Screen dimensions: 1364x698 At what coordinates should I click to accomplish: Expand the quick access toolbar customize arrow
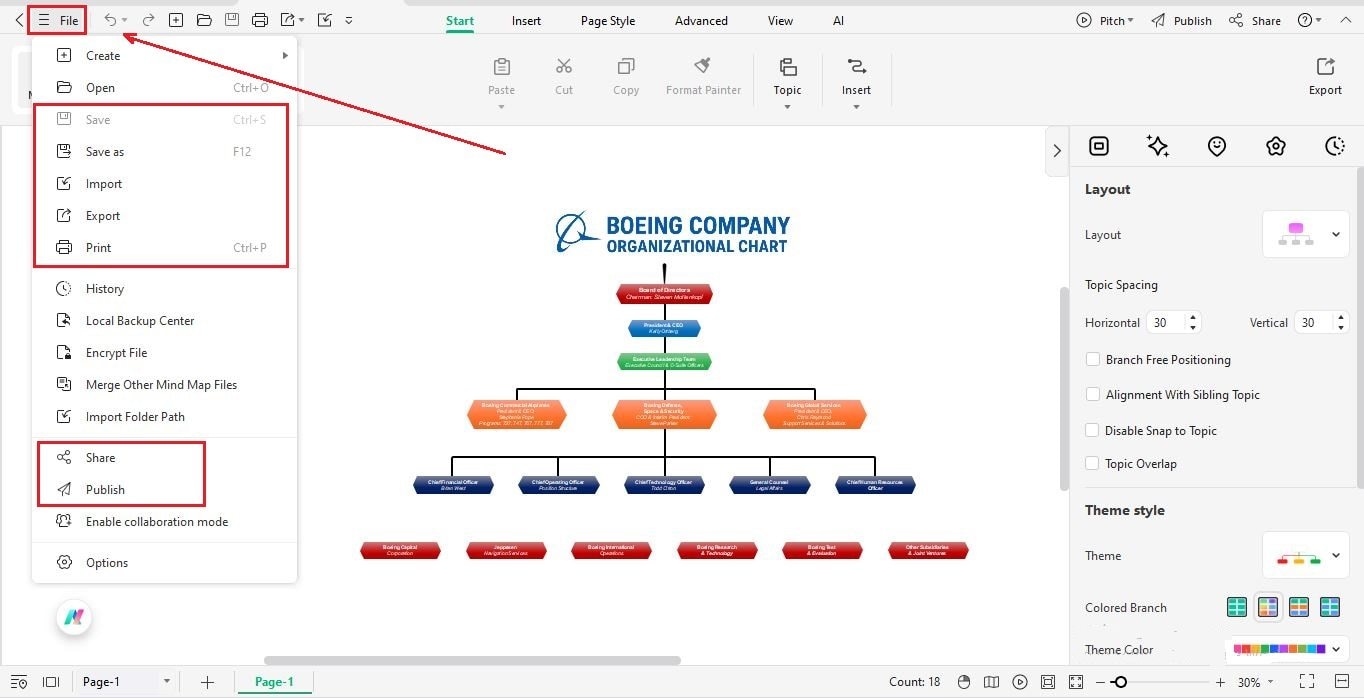coord(348,20)
